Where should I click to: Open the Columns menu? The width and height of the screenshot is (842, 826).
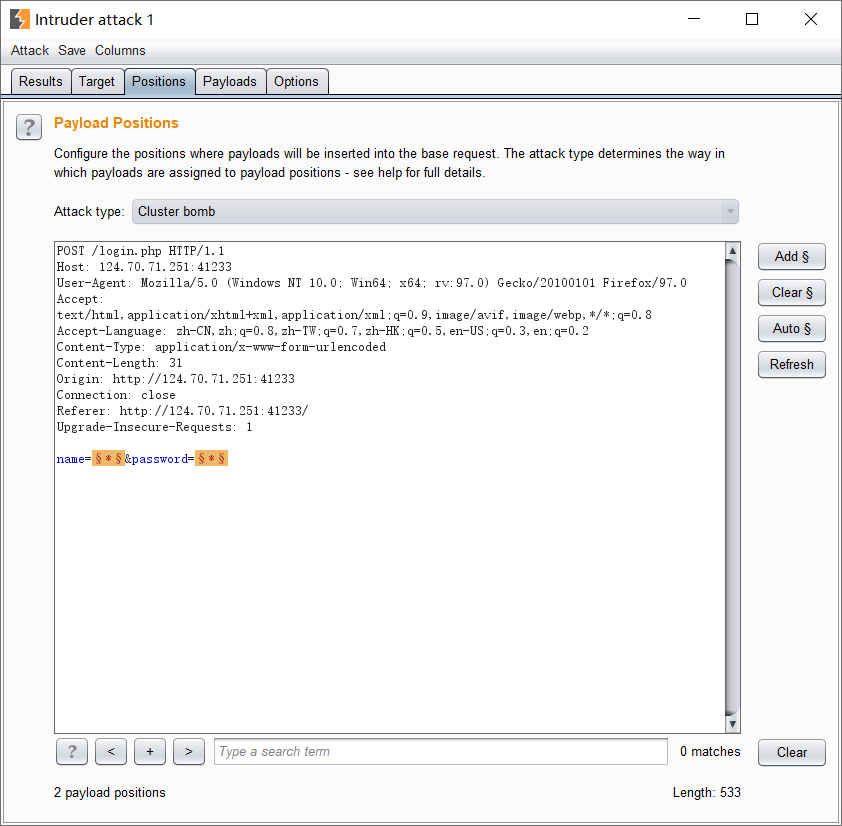click(x=120, y=50)
